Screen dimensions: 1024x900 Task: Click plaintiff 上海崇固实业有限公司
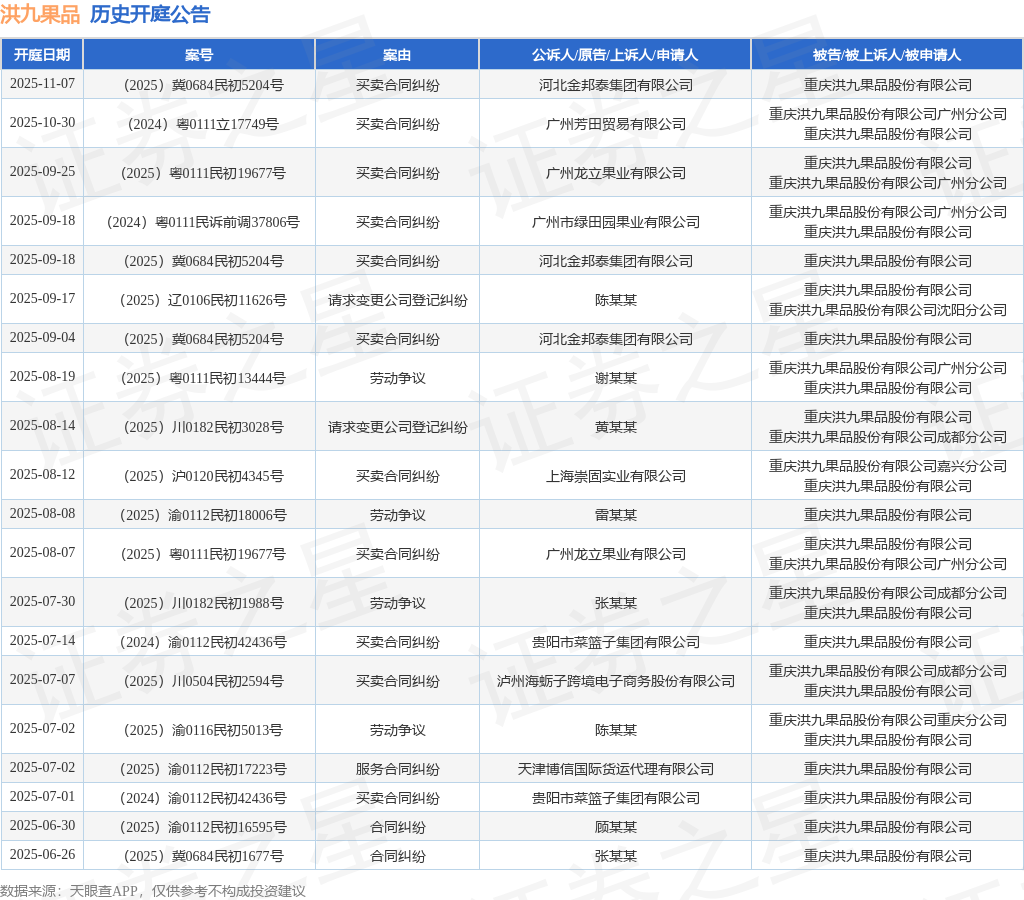(615, 476)
